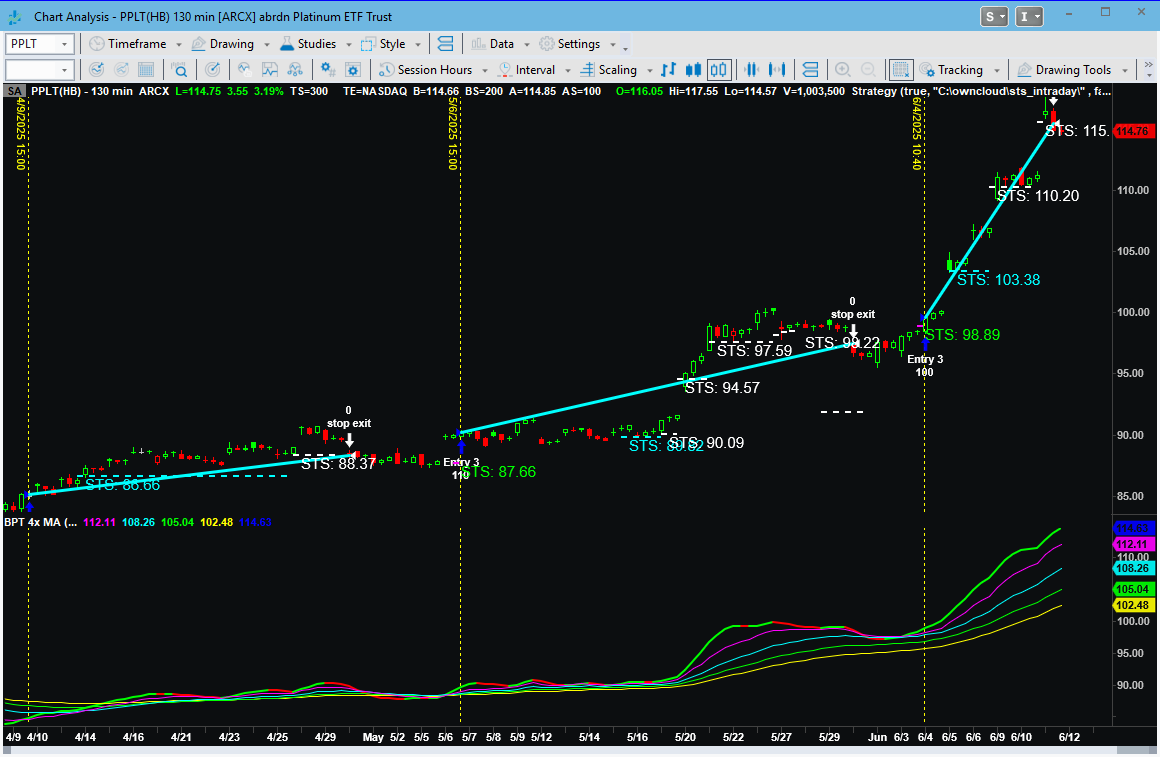The image size is (1160, 757).
Task: Expand the Style dropdown arrow
Action: [418, 44]
